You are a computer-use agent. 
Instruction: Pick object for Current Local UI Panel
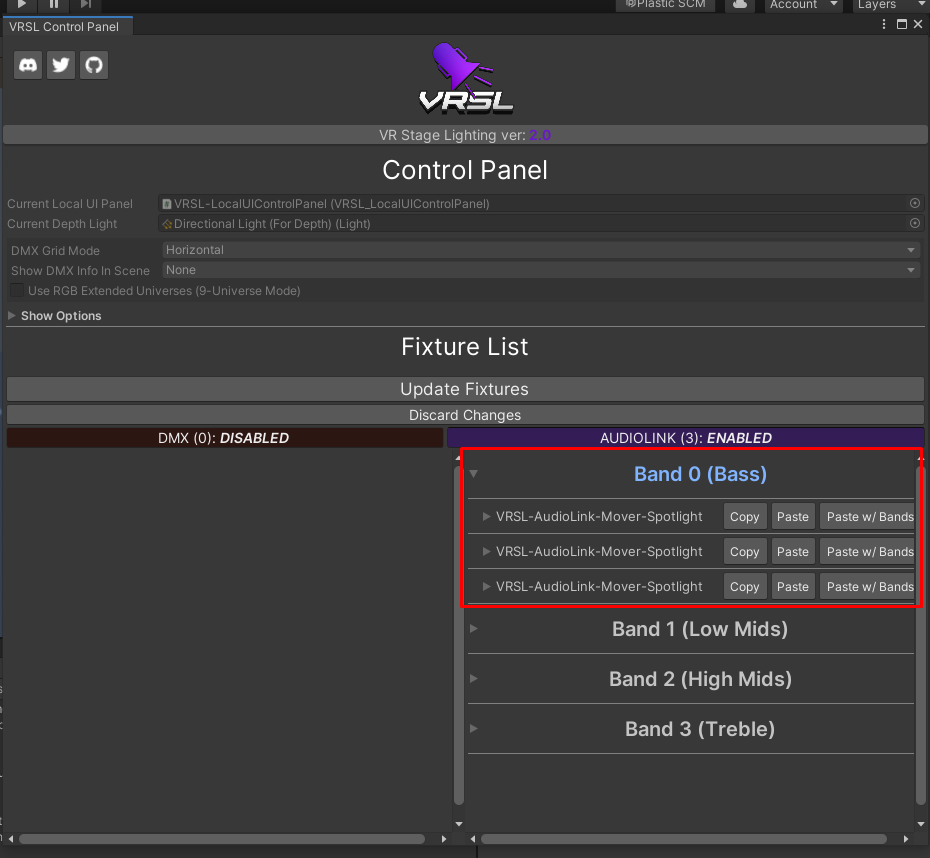coord(915,203)
